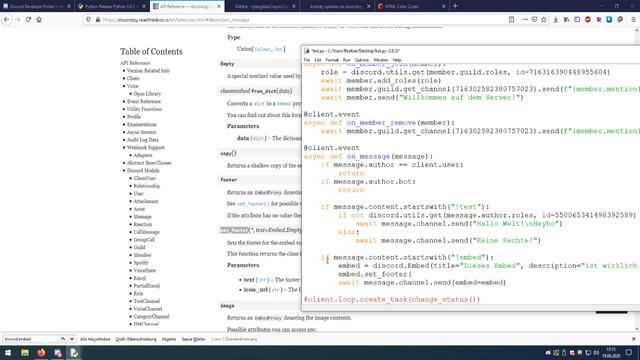This screenshot has height=360, width=640.
Task: Open API Reference link in contents
Action: 135,63
